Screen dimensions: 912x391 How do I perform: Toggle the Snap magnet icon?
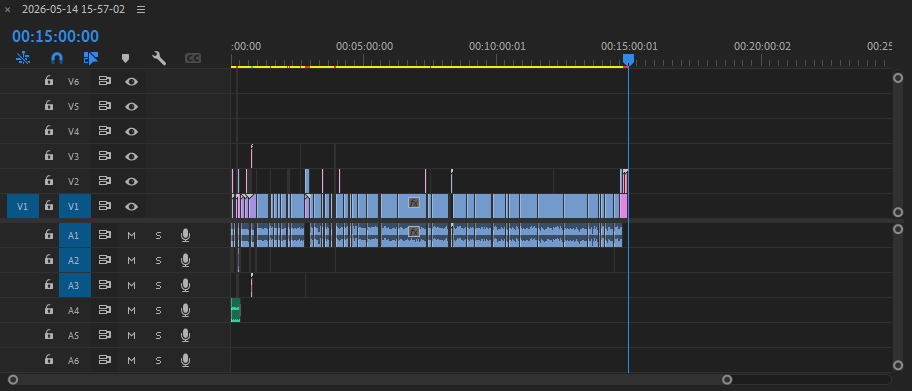click(x=56, y=58)
